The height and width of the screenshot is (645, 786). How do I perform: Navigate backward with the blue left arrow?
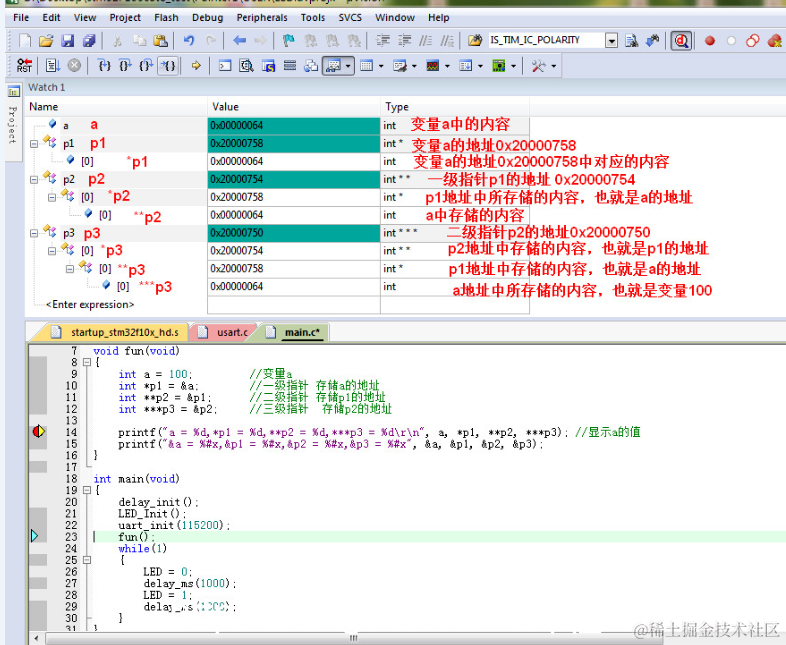(x=240, y=41)
